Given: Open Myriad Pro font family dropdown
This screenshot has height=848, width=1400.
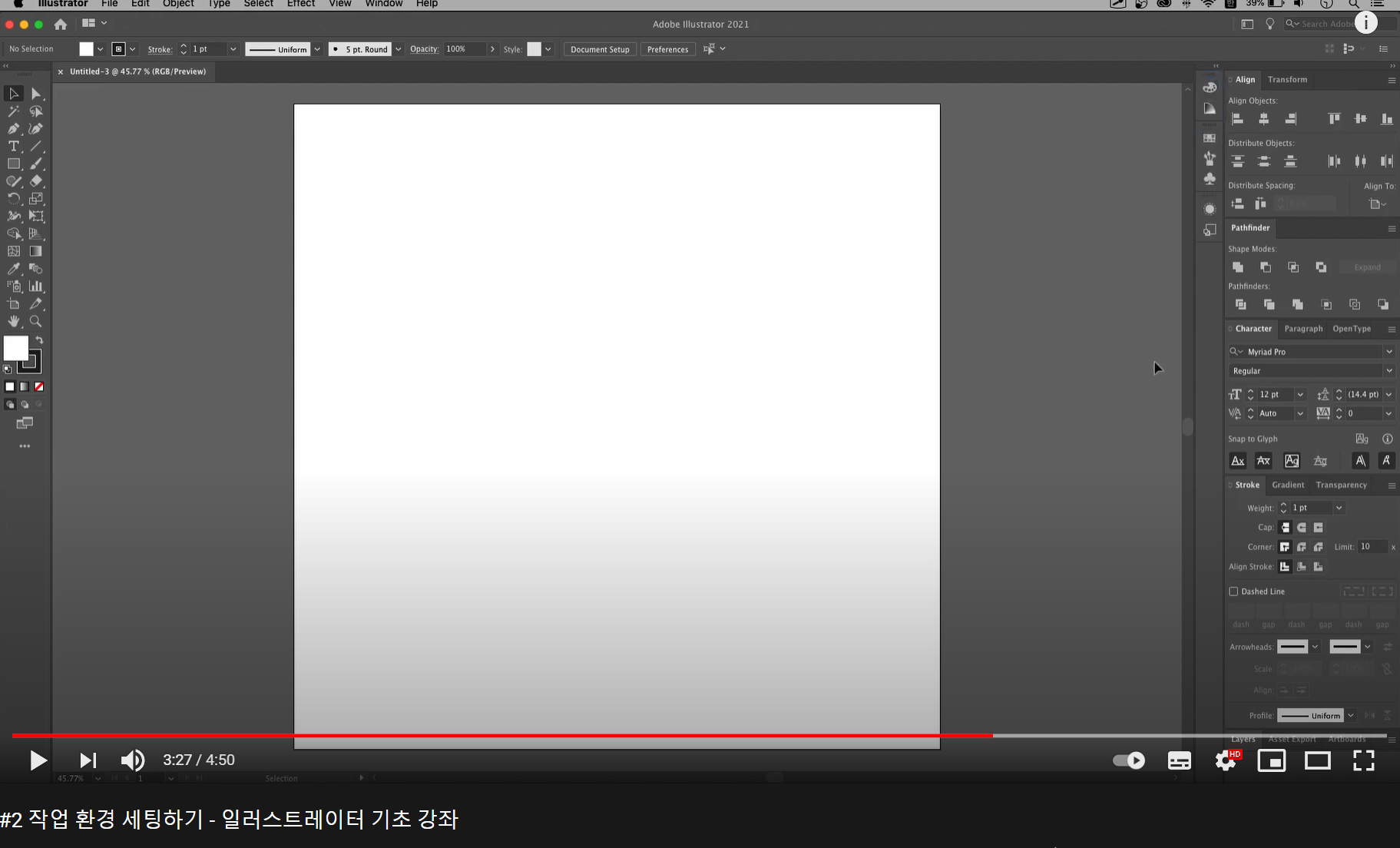Looking at the screenshot, I should click(1388, 352).
